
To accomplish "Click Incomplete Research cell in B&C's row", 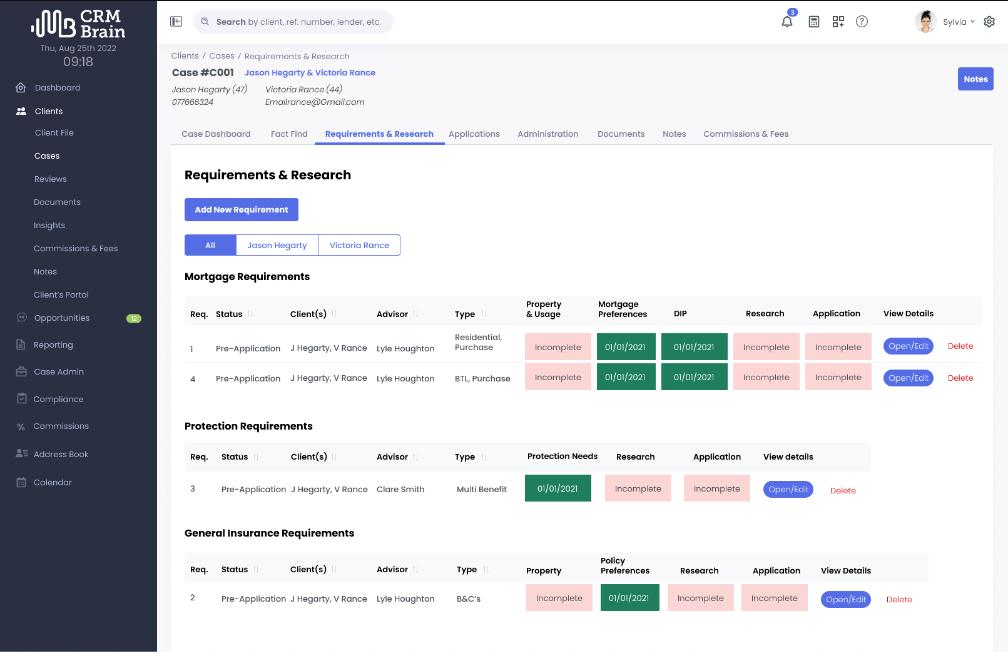I will (700, 598).
